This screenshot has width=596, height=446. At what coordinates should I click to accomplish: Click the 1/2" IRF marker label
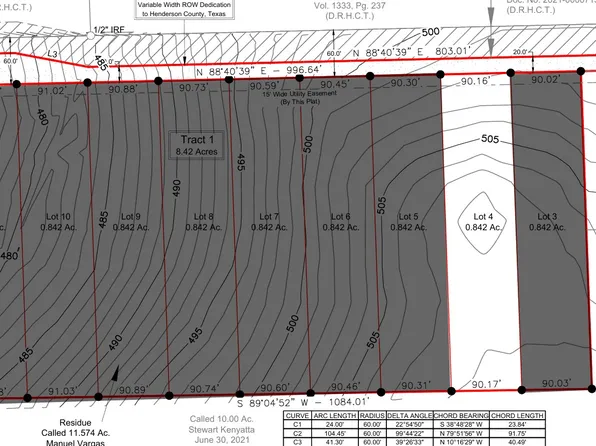pos(109,30)
